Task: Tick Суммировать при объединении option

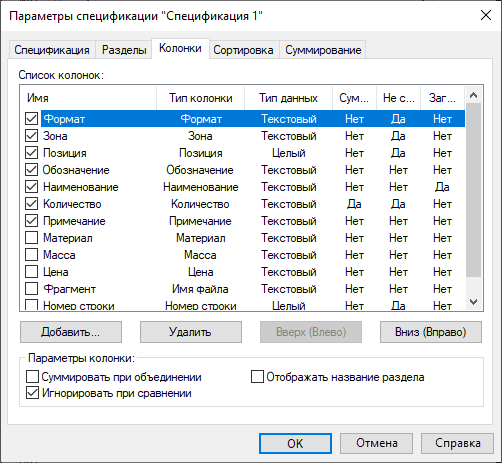Action: click(x=32, y=377)
